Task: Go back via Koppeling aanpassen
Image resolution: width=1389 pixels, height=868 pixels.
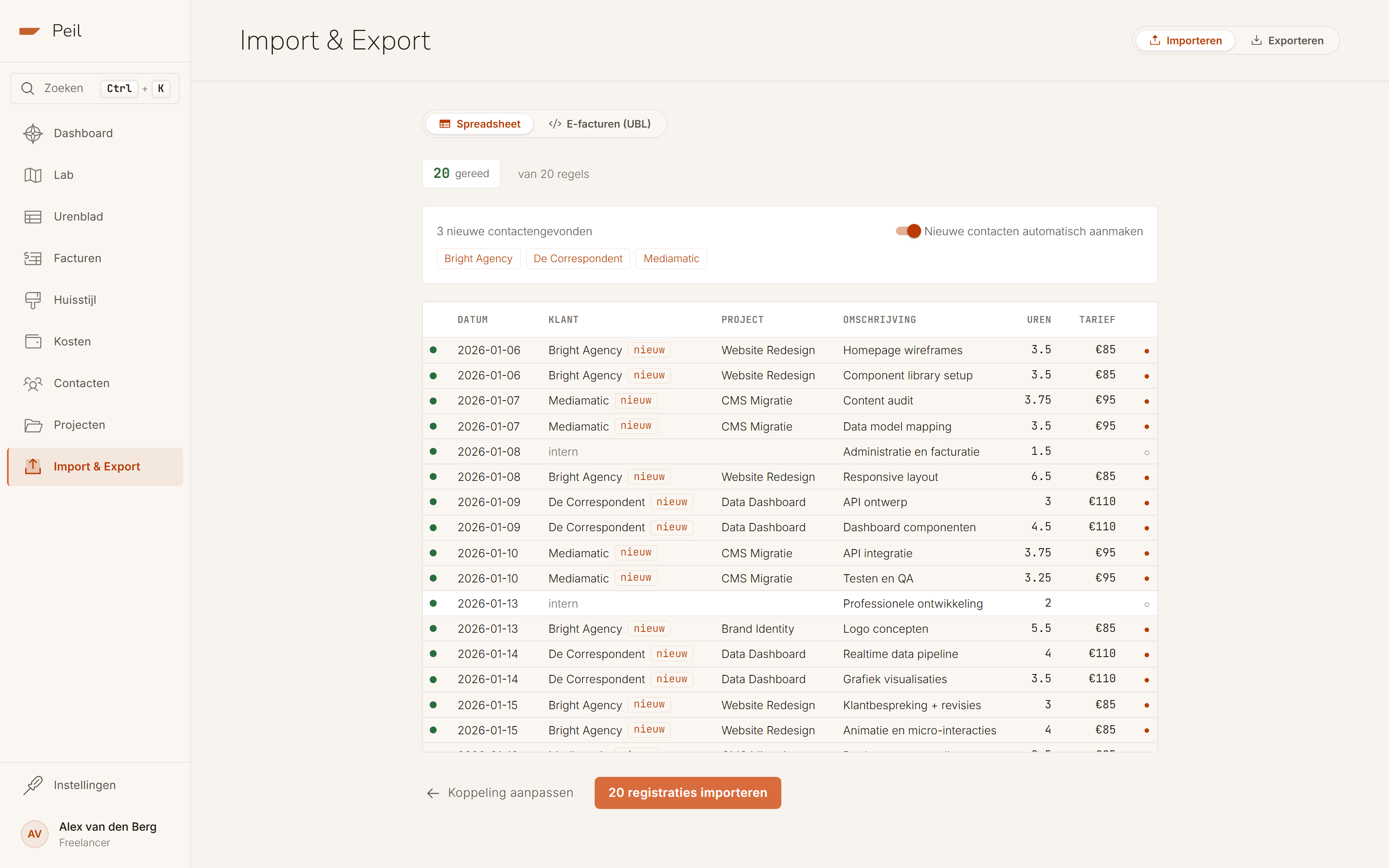Action: click(499, 792)
